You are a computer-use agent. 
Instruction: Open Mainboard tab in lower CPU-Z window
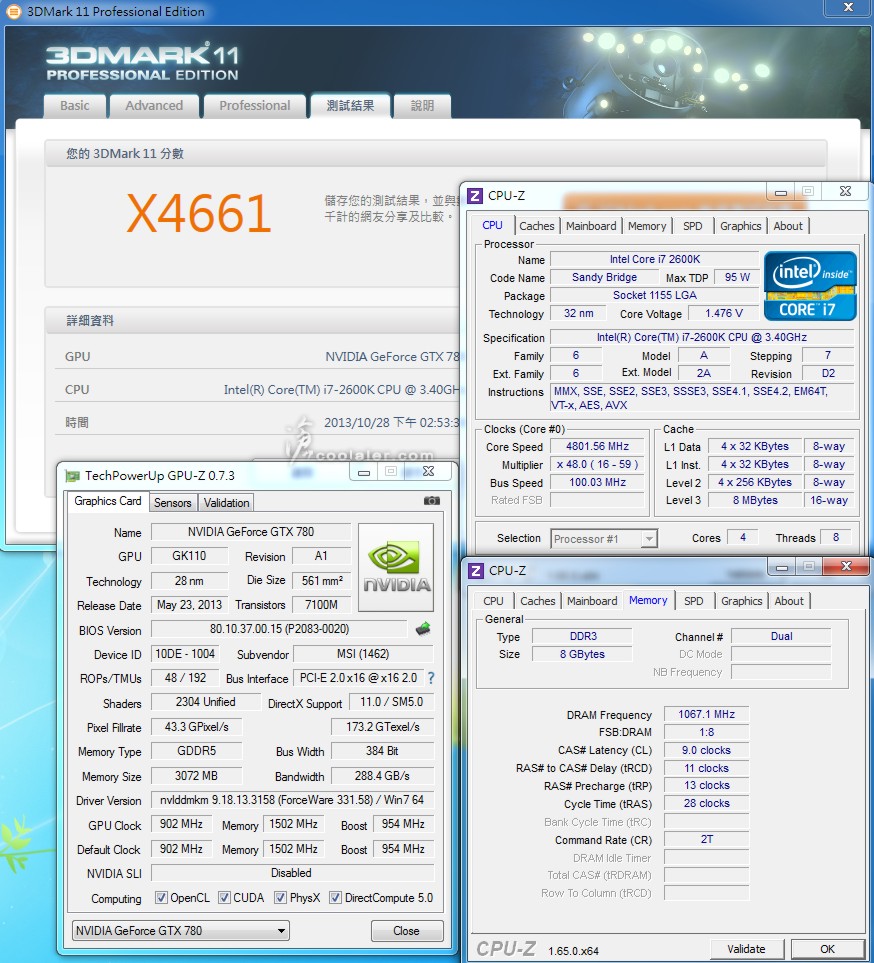pyautogui.click(x=592, y=601)
